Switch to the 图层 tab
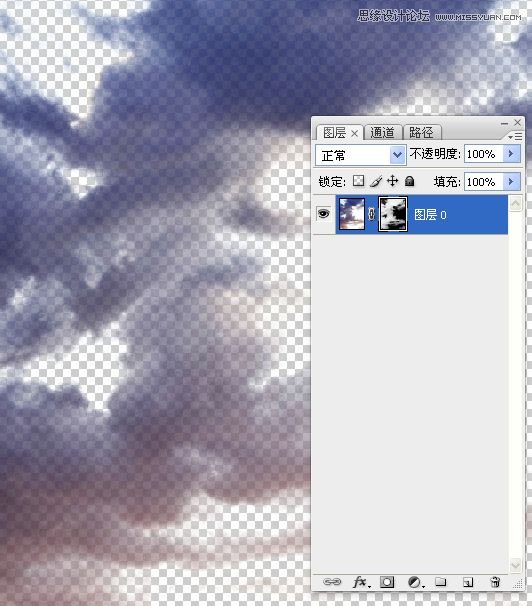Image resolution: width=532 pixels, height=606 pixels. (335, 133)
